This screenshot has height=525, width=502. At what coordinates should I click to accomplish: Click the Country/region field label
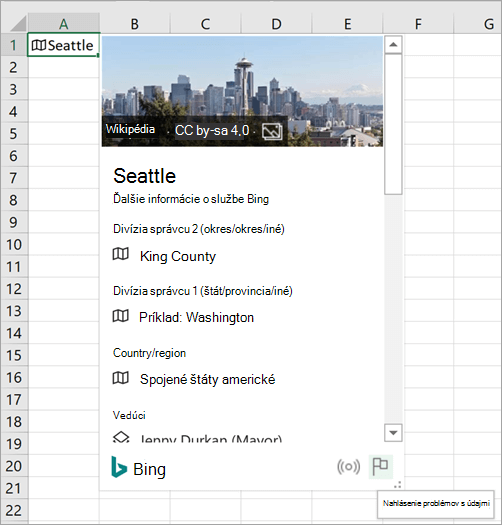pyautogui.click(x=149, y=353)
